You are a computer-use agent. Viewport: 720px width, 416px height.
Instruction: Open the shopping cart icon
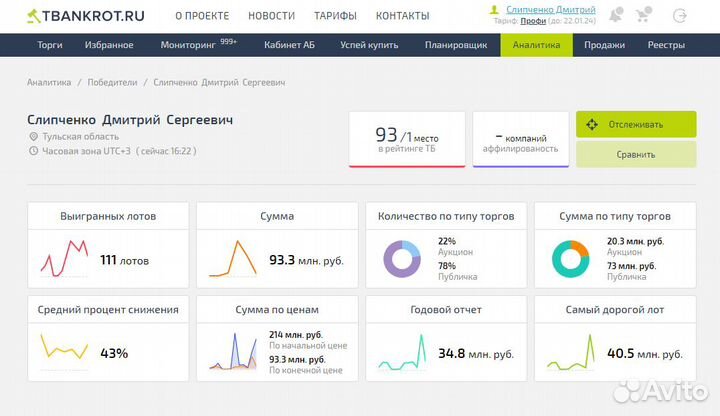click(644, 15)
